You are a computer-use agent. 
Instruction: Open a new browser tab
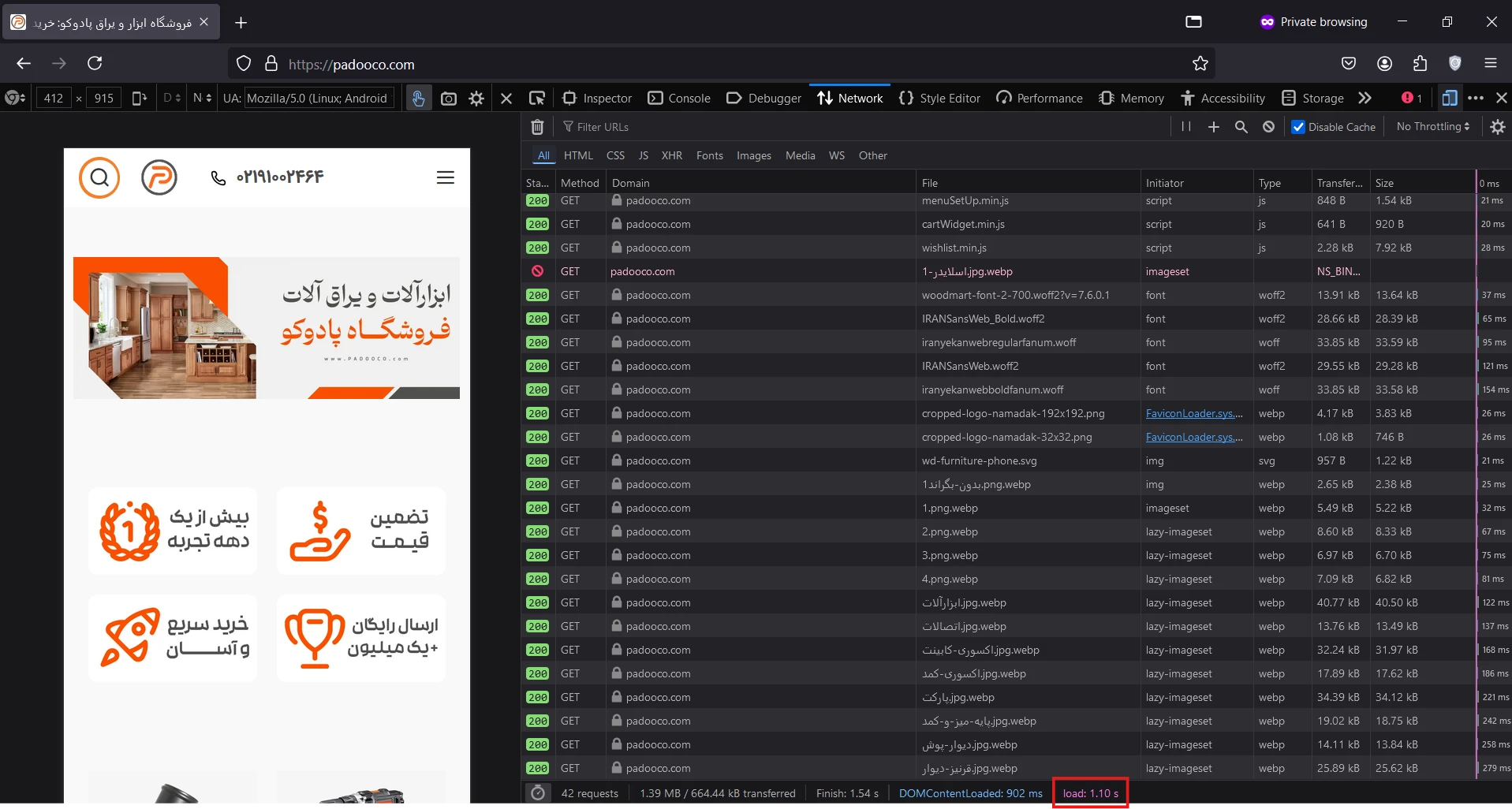(241, 23)
